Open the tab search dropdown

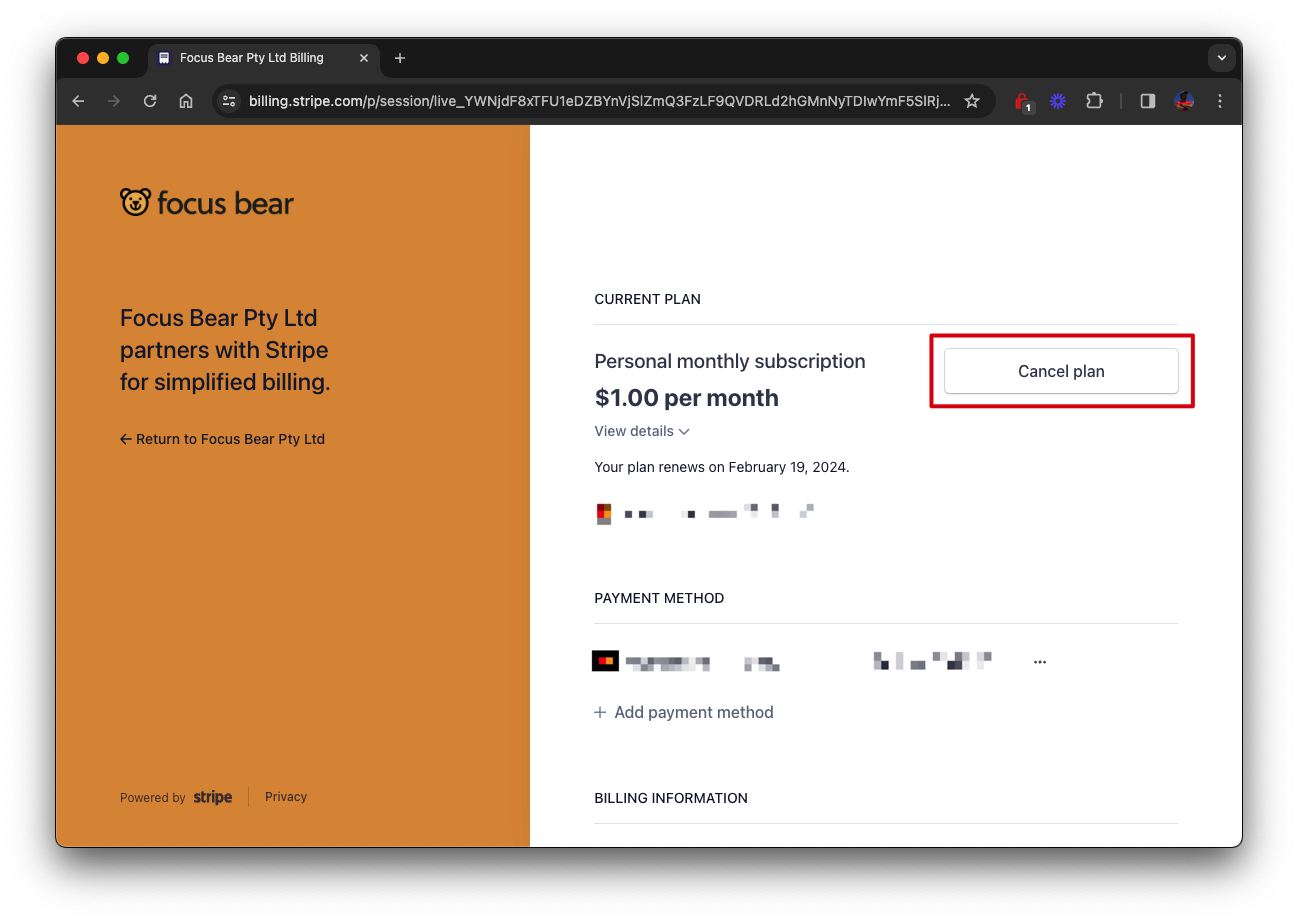(1221, 58)
